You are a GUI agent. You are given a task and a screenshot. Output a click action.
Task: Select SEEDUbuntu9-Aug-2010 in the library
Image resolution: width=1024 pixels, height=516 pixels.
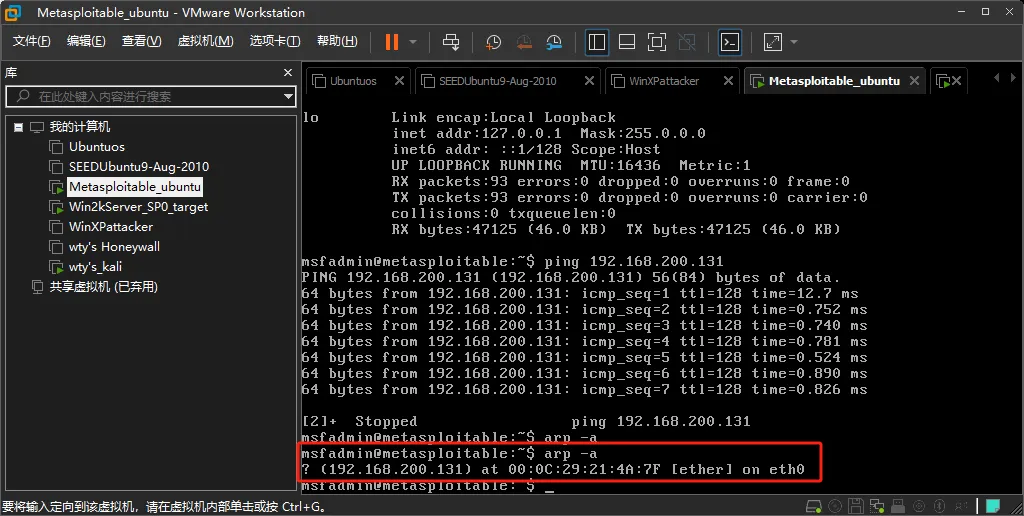pos(139,167)
